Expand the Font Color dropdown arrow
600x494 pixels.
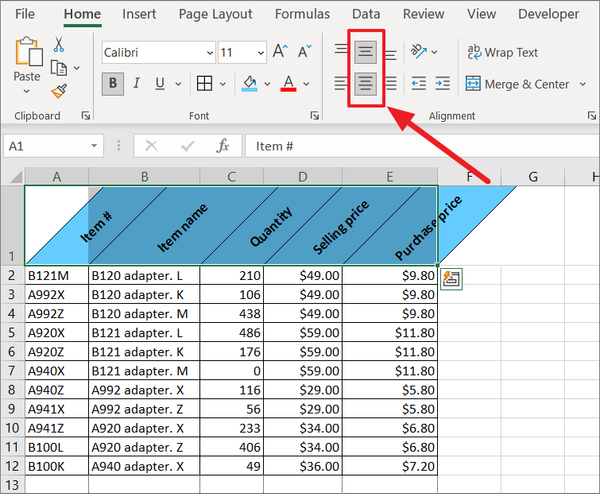(306, 83)
